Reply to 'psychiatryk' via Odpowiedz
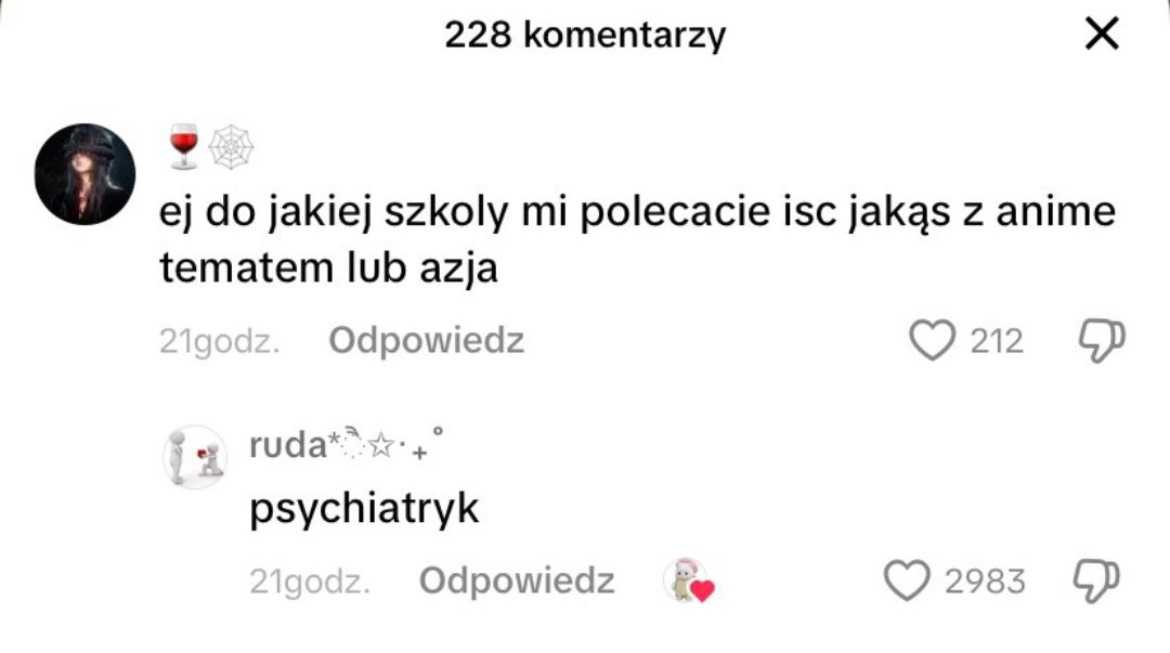The image size is (1170, 653). point(516,581)
